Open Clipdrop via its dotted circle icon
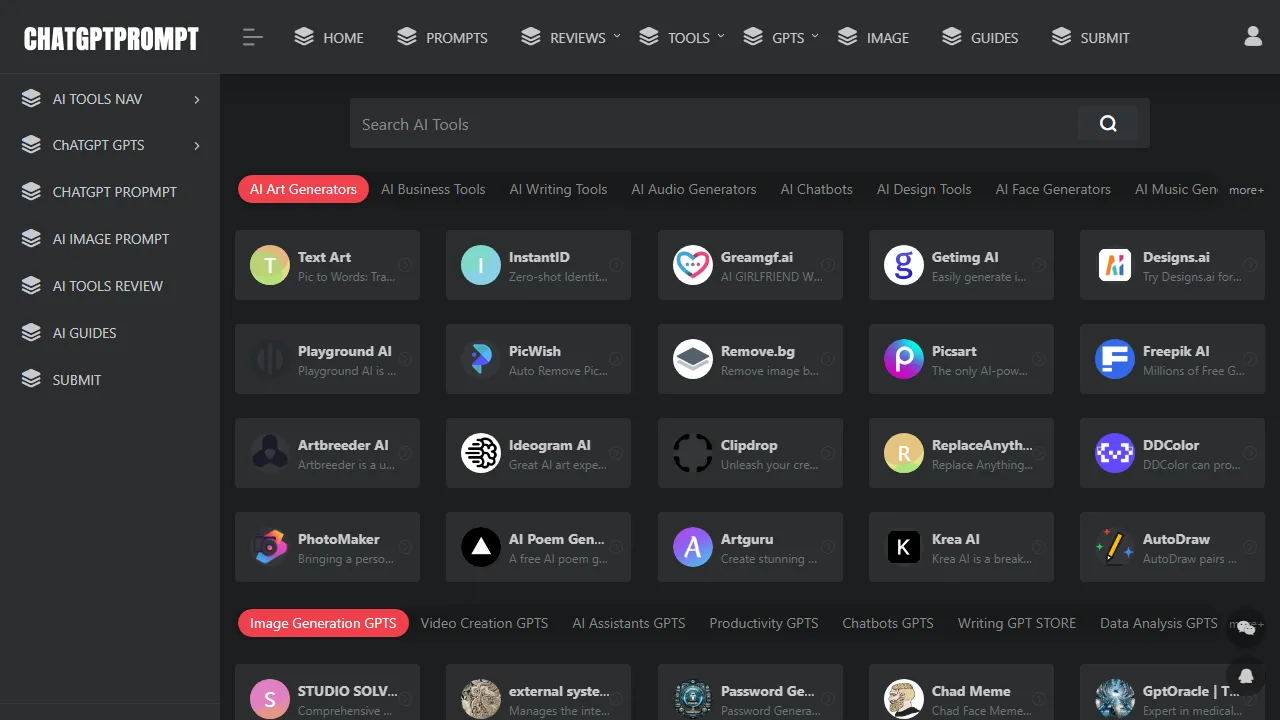The width and height of the screenshot is (1280, 720). 692,453
